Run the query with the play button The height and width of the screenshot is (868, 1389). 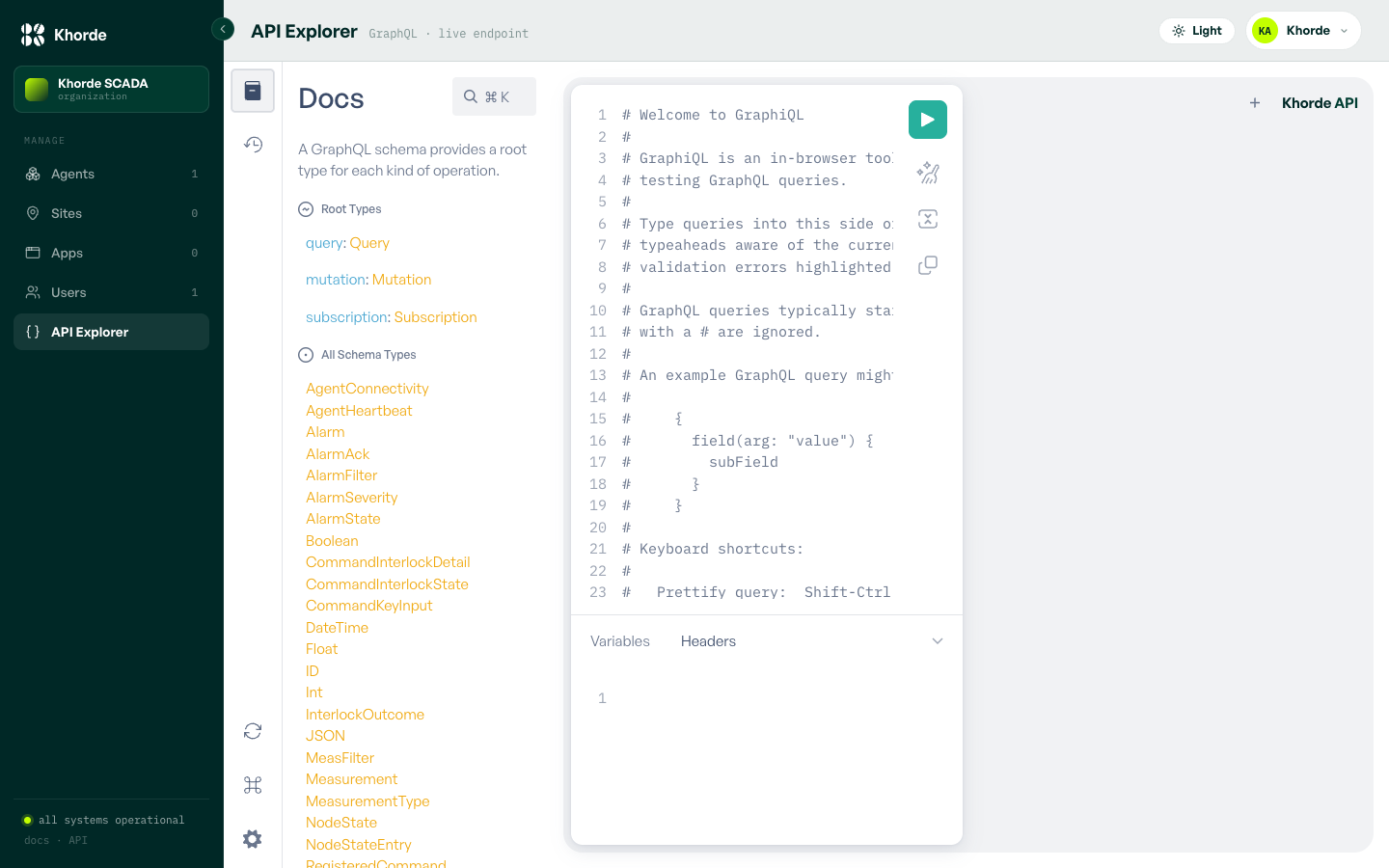(x=928, y=120)
